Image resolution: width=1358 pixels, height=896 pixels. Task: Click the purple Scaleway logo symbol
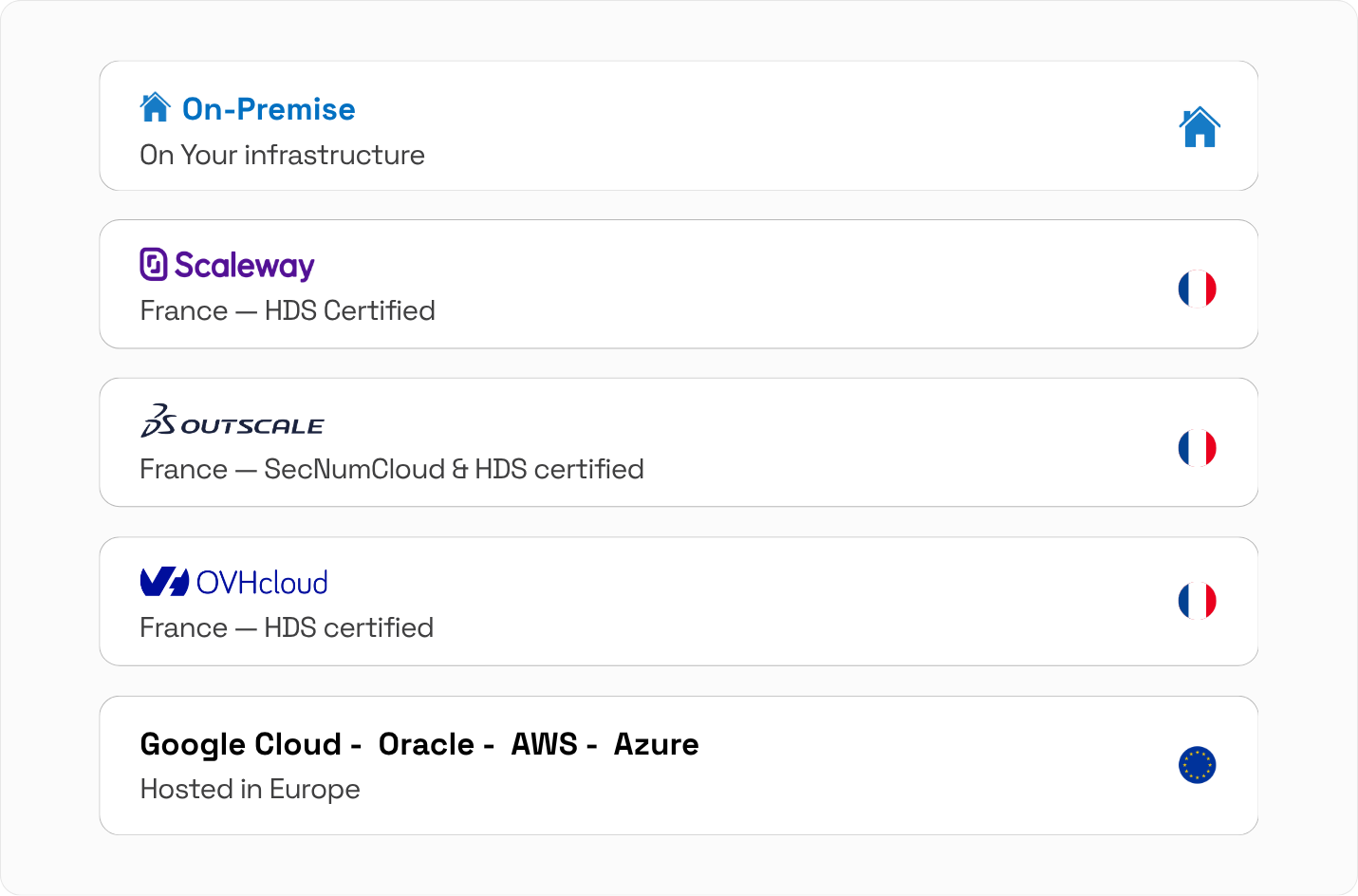(x=154, y=265)
